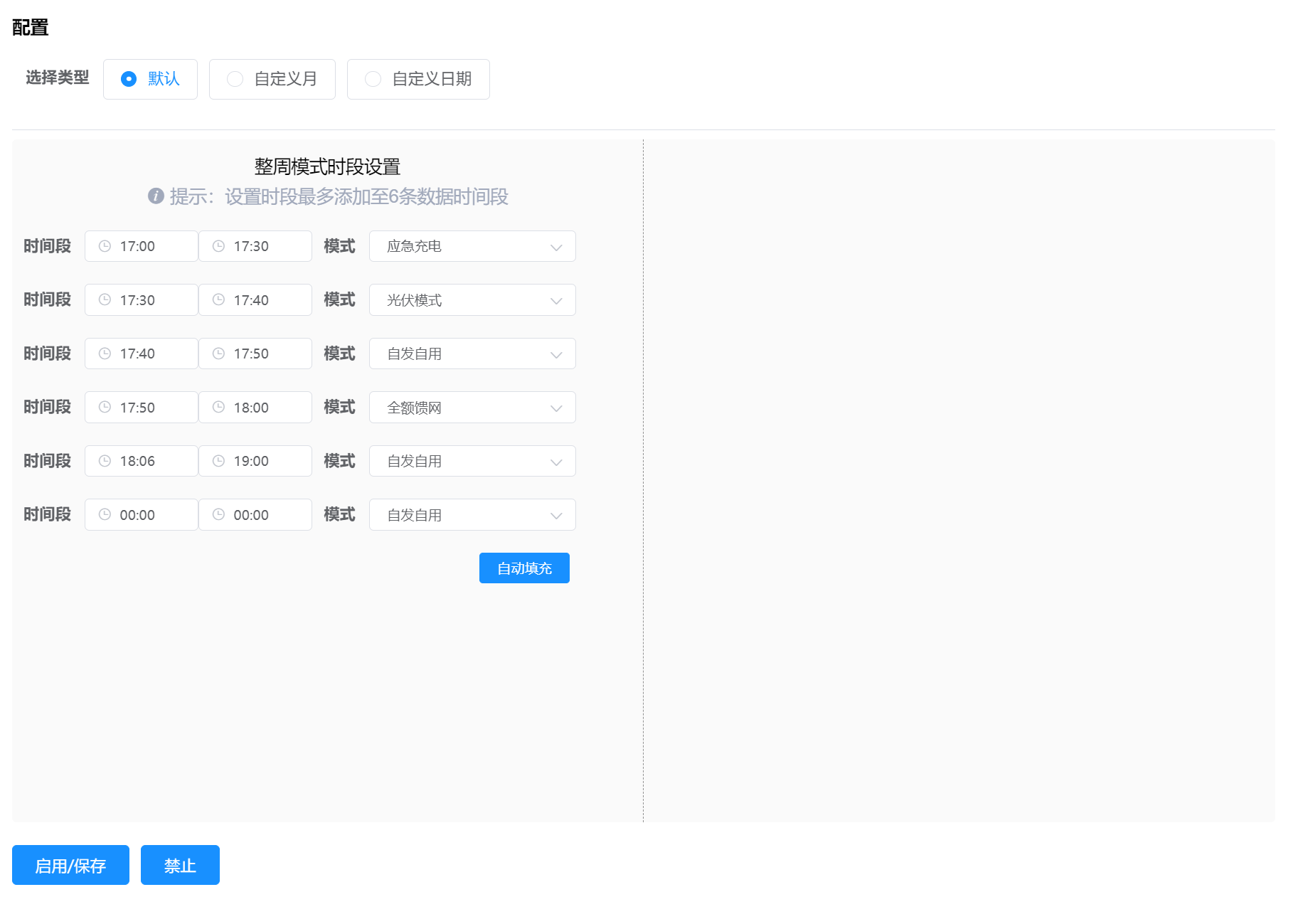
Task: Click clock icon in last row end 00:00 field
Action: tap(218, 514)
